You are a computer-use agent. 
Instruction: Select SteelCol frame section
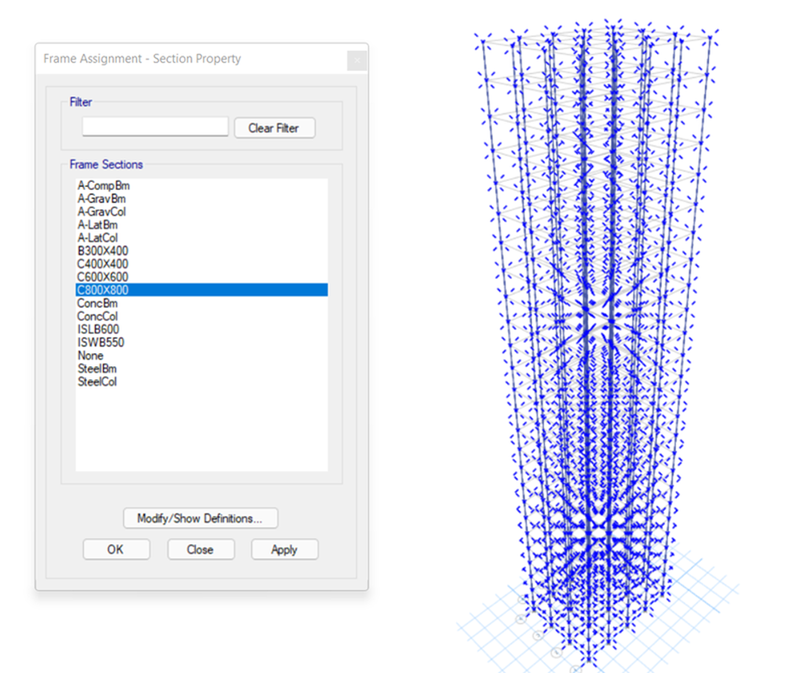coord(202,382)
